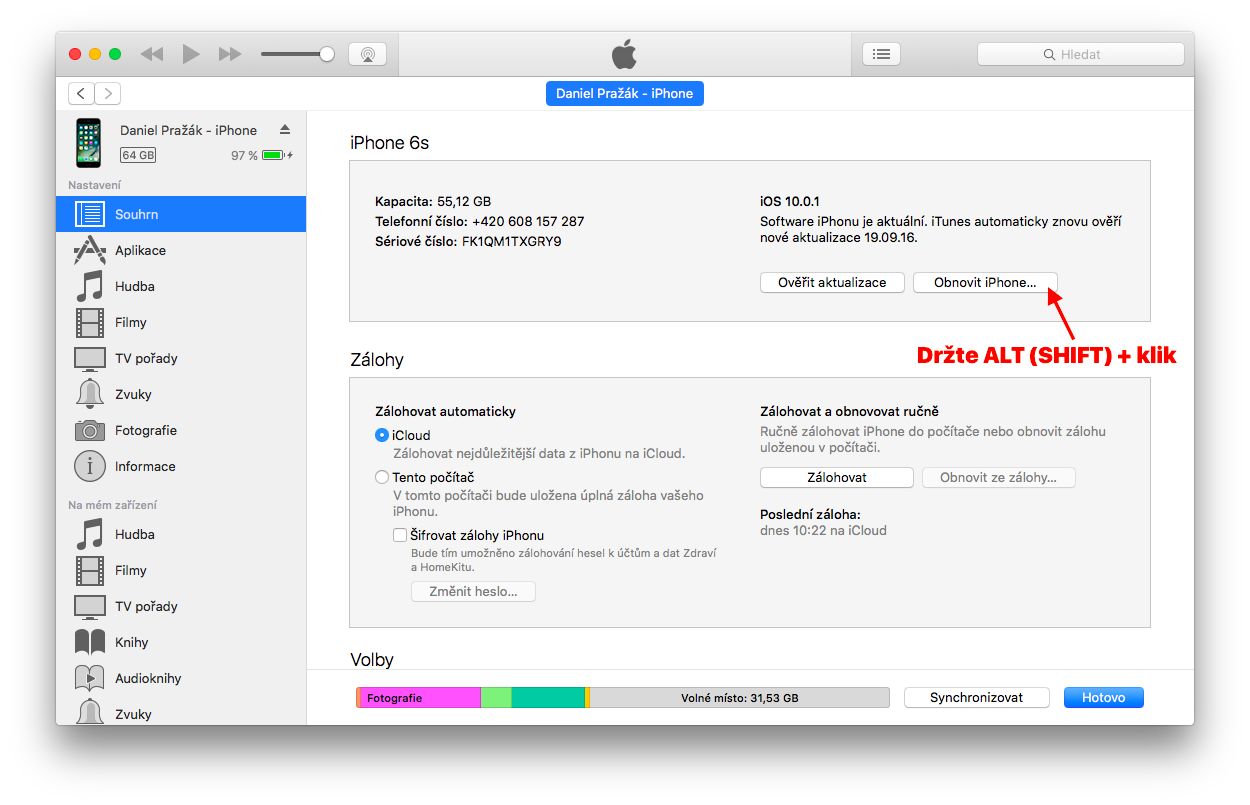Click the iOS 10.0.1 version text
The width and height of the screenshot is (1250, 805).
[790, 201]
